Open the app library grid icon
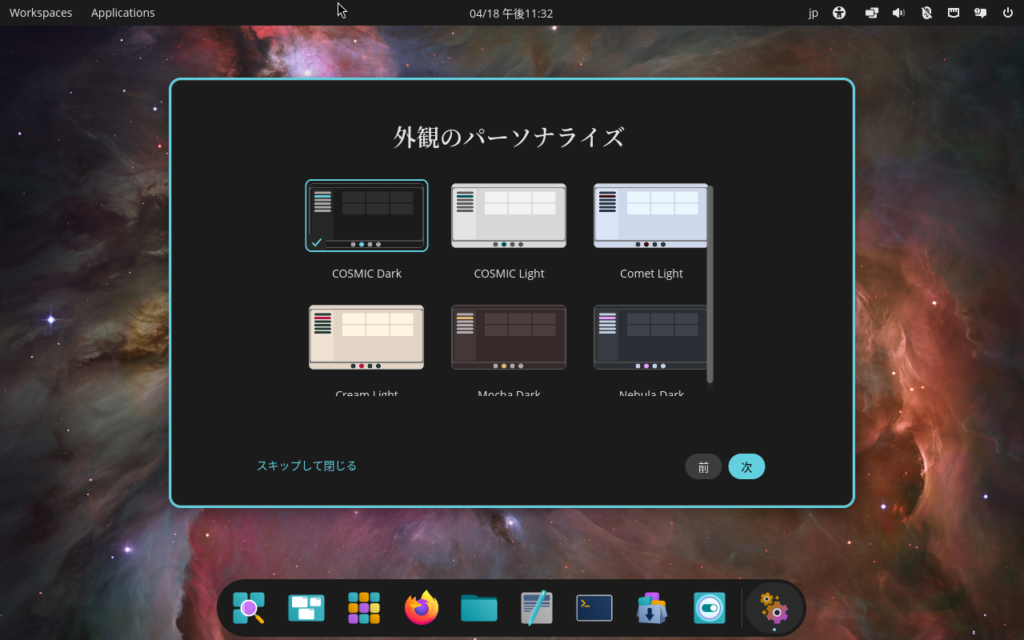Viewport: 1024px width, 640px height. [x=364, y=607]
